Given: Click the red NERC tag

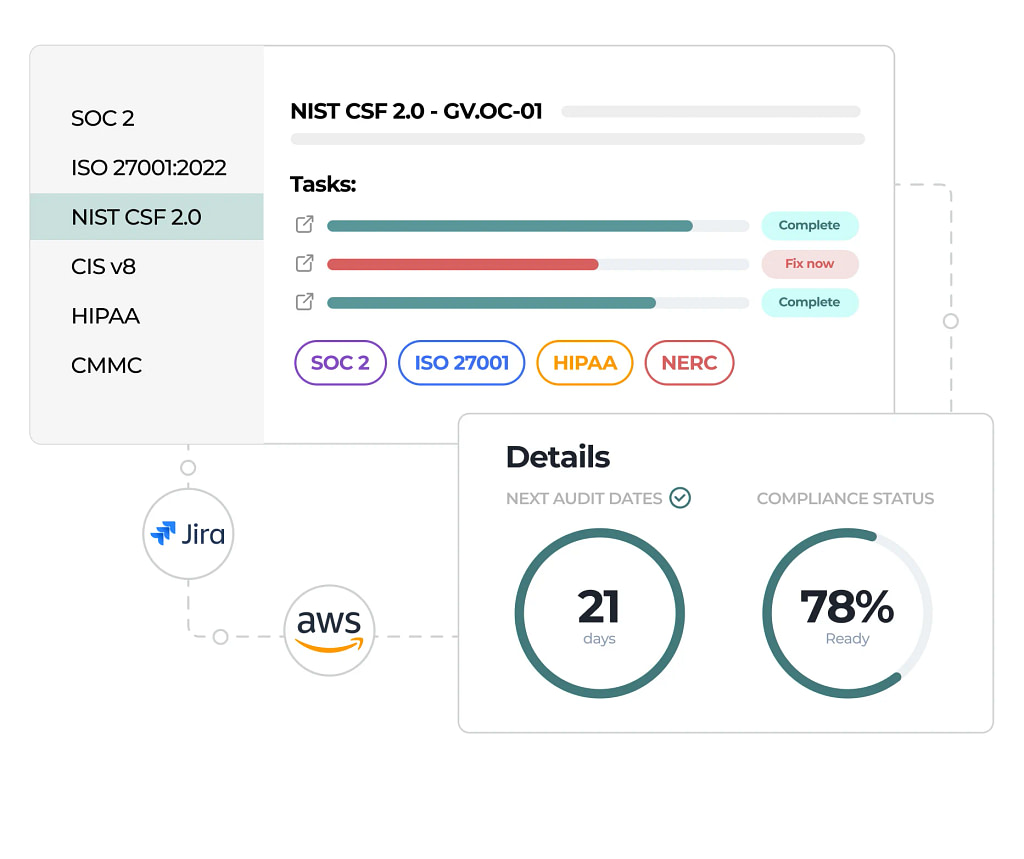Looking at the screenshot, I should tap(689, 363).
